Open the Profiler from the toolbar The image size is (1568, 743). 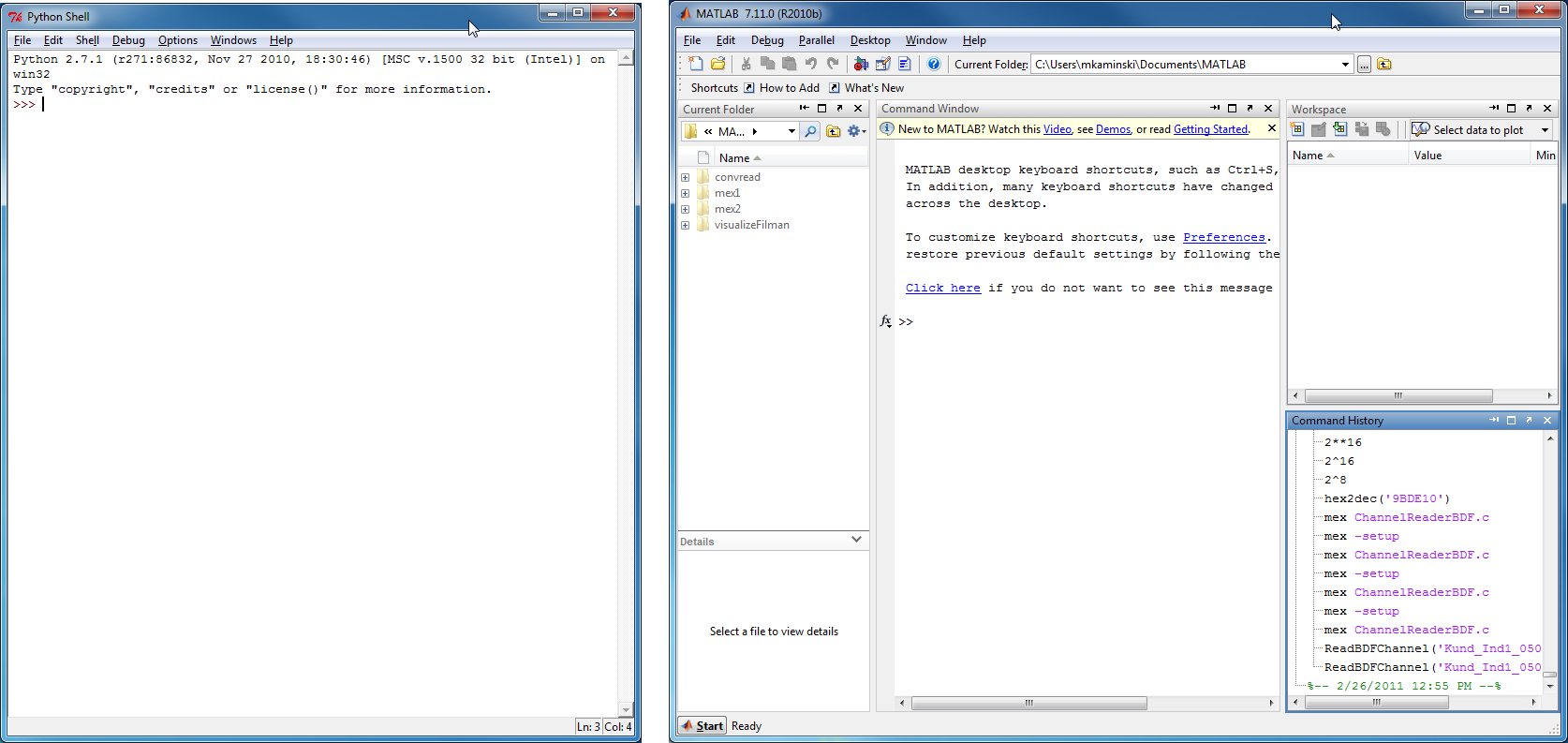click(x=905, y=64)
